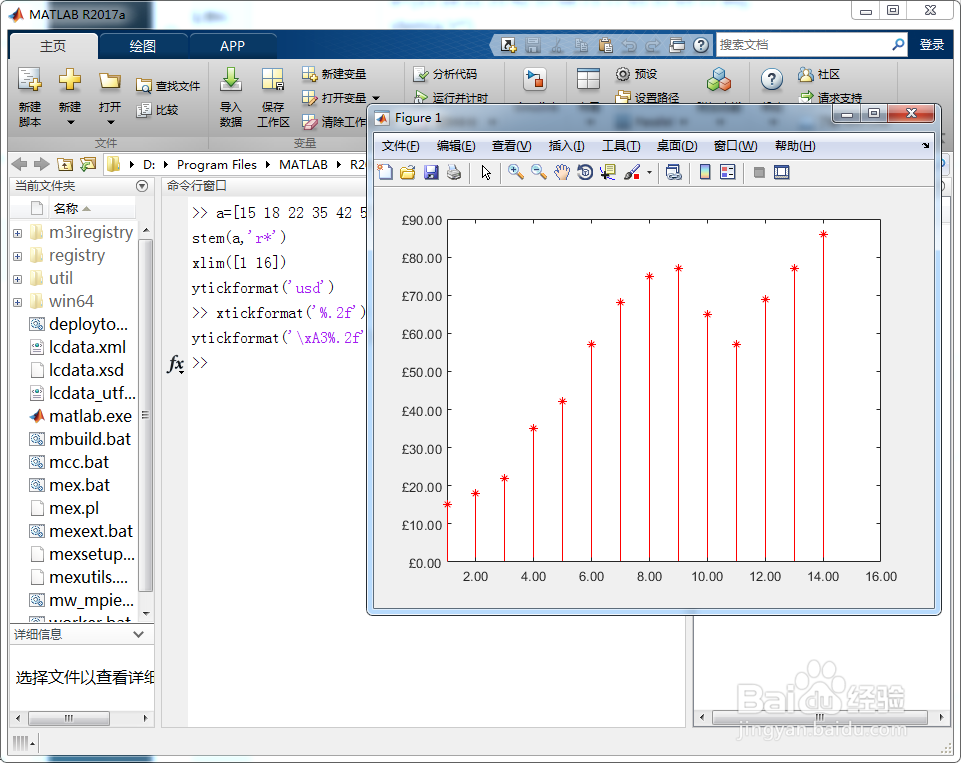This screenshot has width=961, height=763.
Task: Open 查看(V) menu in Figure 1
Action: [511, 146]
